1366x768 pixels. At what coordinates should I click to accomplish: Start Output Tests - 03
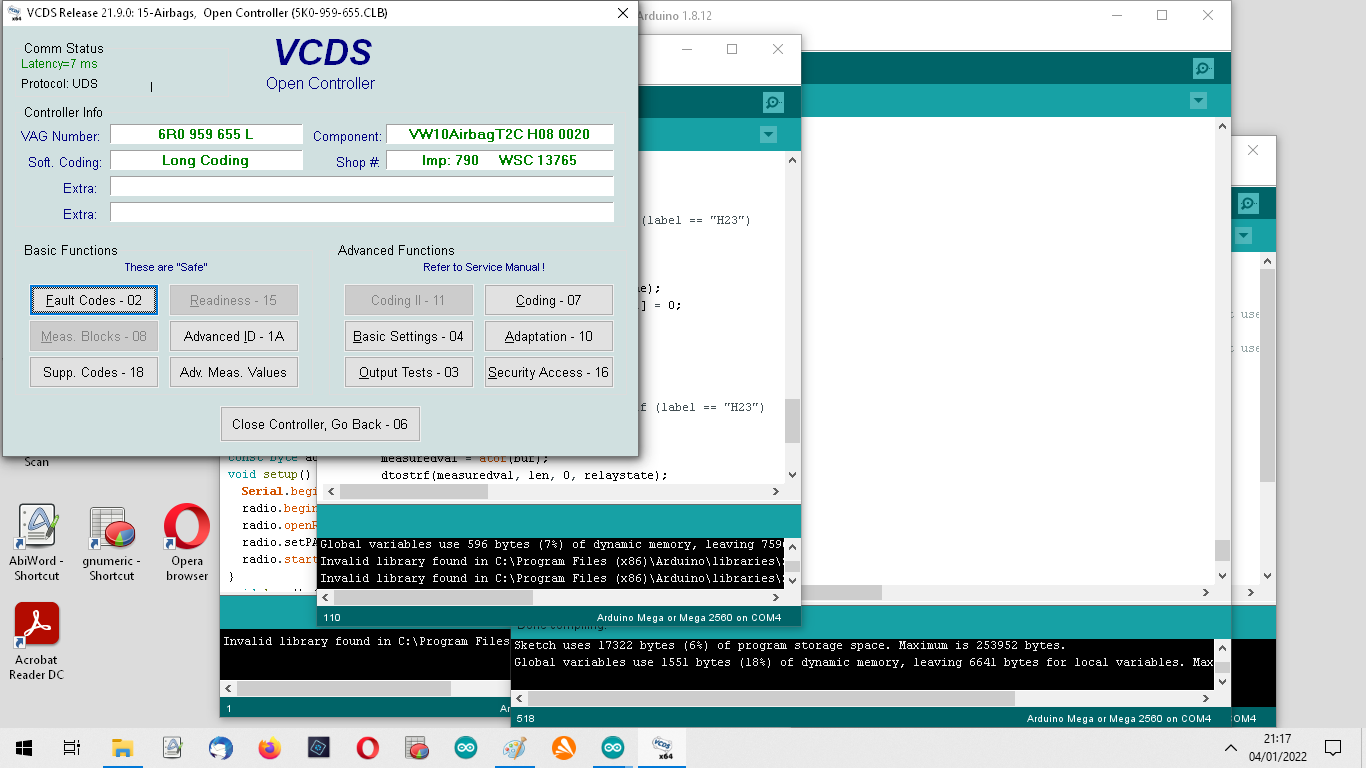409,372
